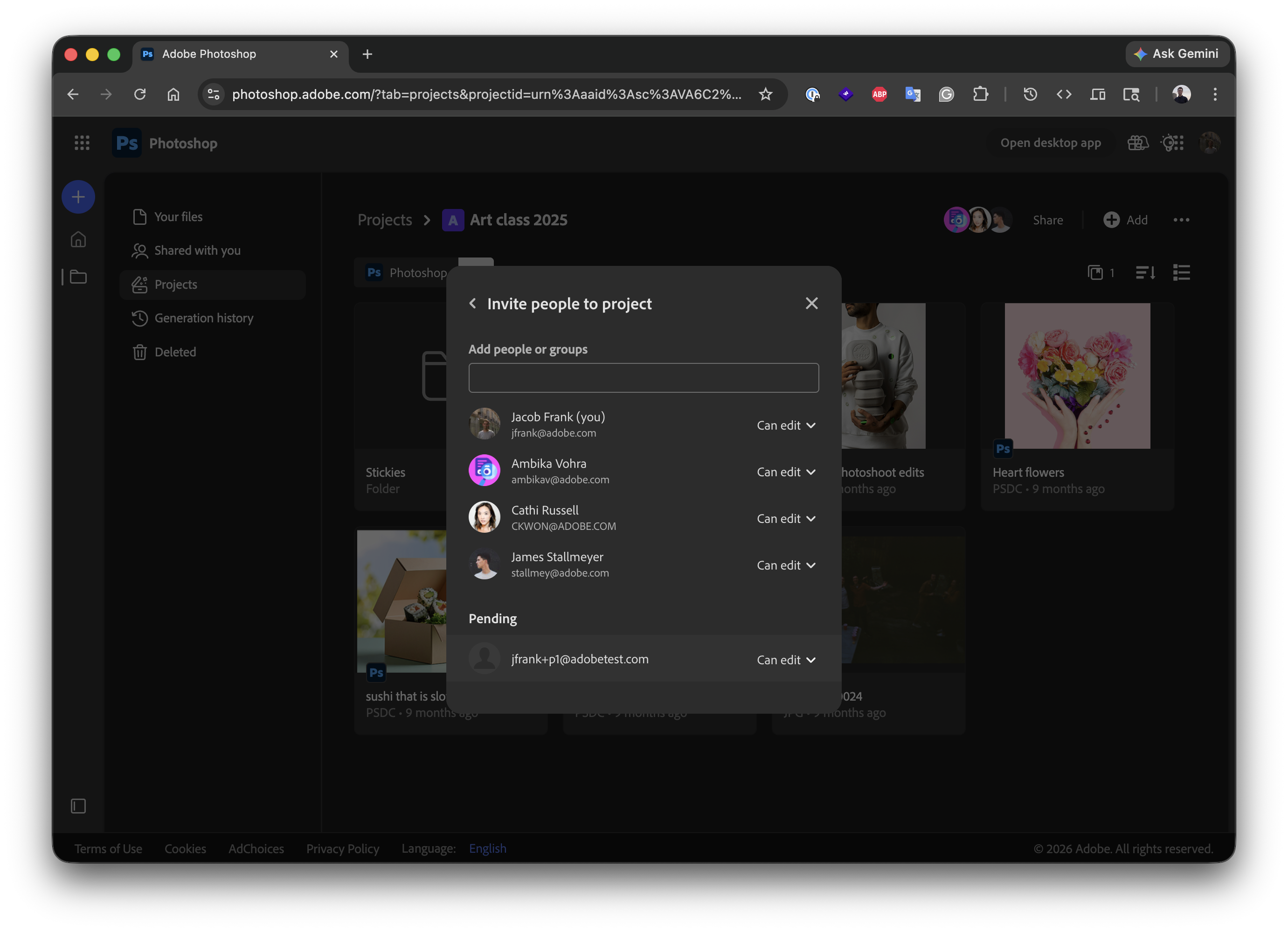The image size is (1288, 932).
Task: Open Ambika Vohra's Can edit permission dropdown
Action: point(786,472)
